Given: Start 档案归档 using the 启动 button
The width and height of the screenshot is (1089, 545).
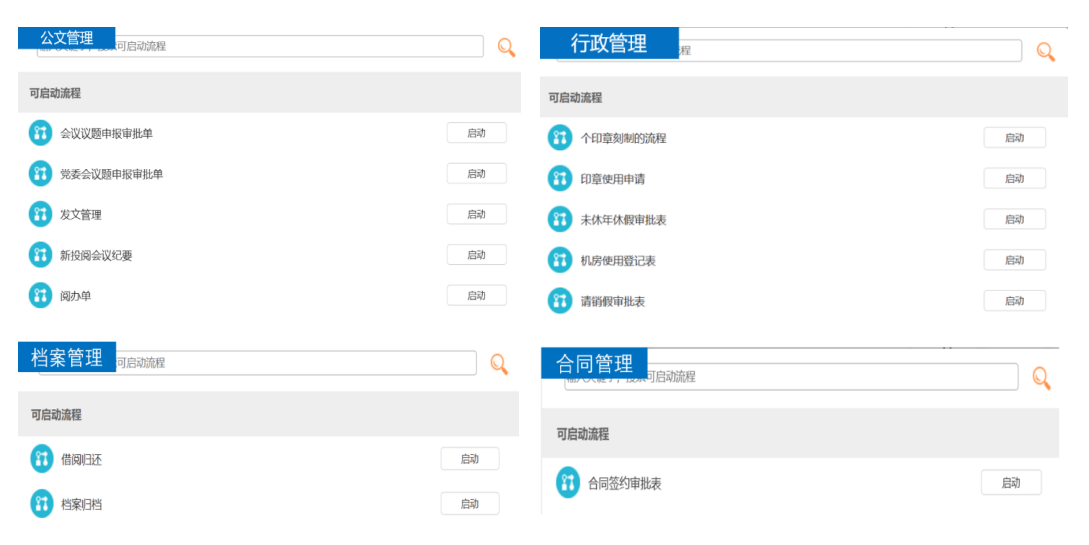Looking at the screenshot, I should click(469, 504).
